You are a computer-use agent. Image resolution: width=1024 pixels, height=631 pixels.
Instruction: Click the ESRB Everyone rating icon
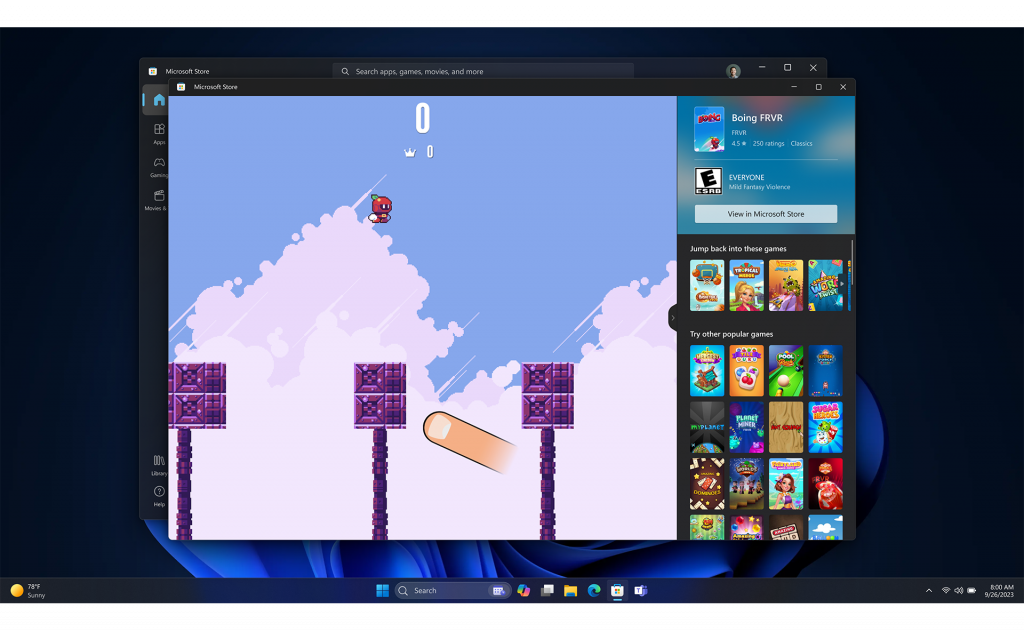pyautogui.click(x=709, y=180)
